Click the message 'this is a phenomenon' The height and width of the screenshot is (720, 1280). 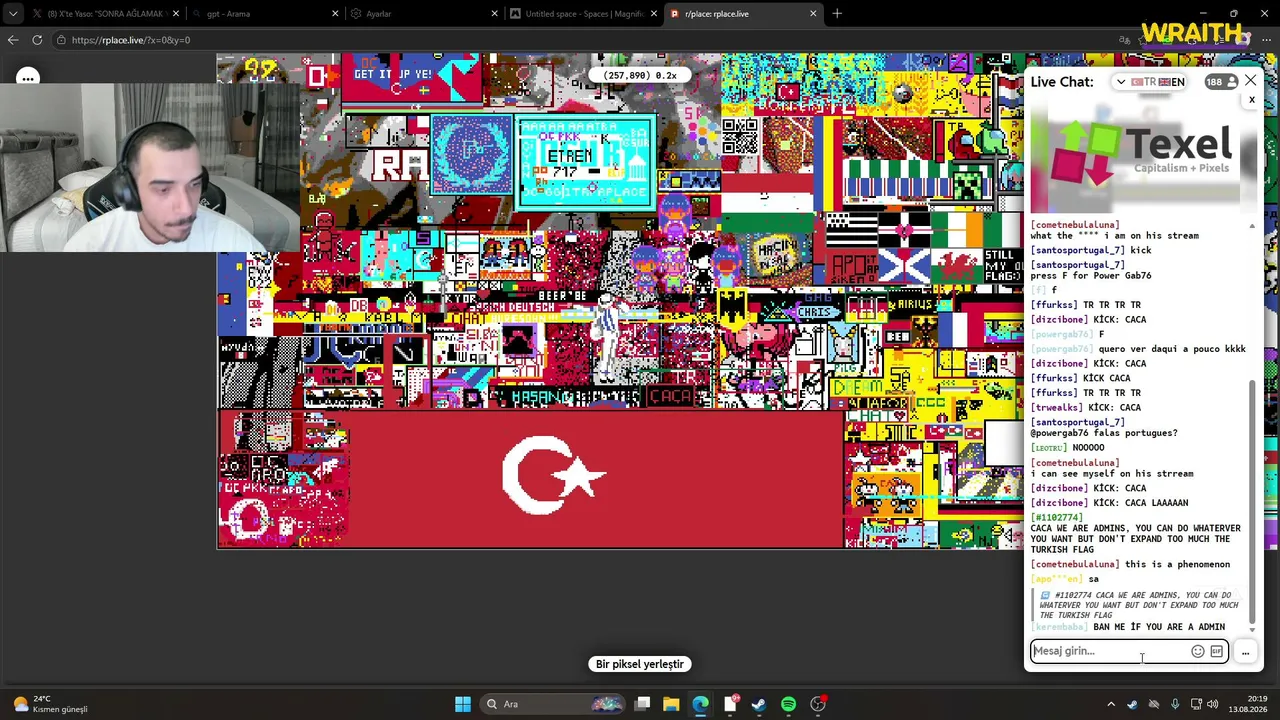click(x=1178, y=565)
